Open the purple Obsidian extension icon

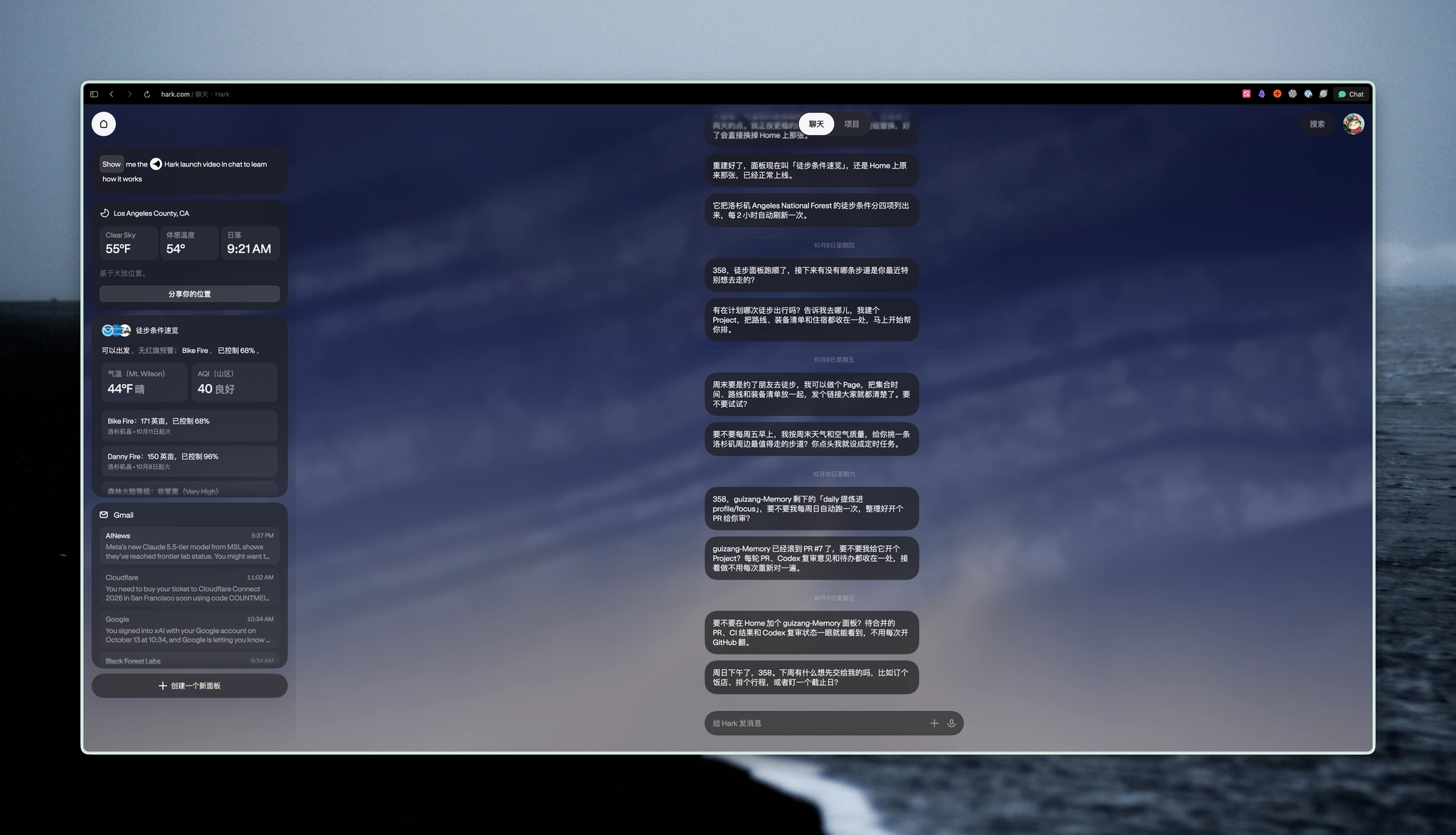click(1262, 94)
